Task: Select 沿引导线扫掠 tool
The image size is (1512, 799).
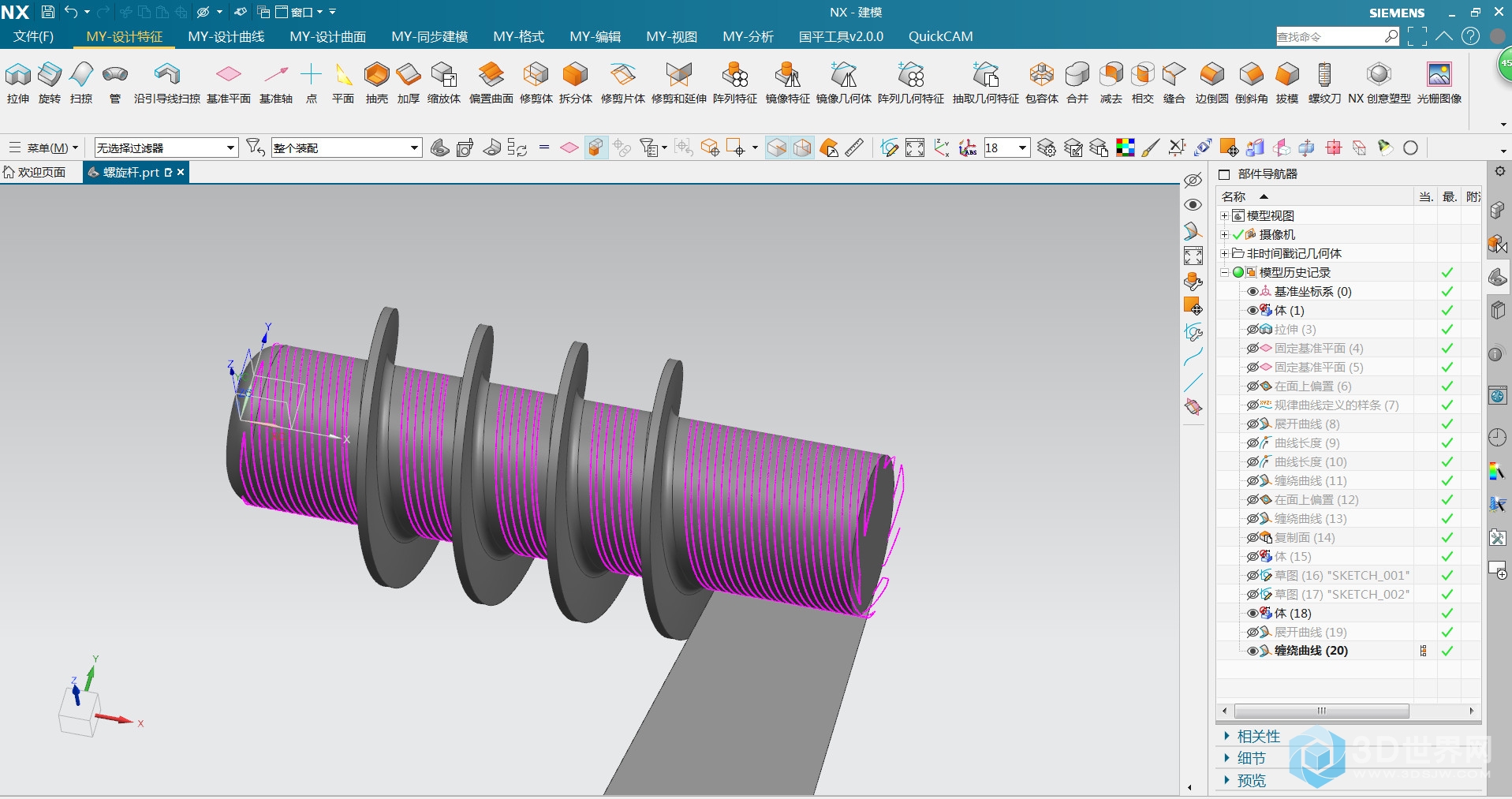Action: coord(166,83)
